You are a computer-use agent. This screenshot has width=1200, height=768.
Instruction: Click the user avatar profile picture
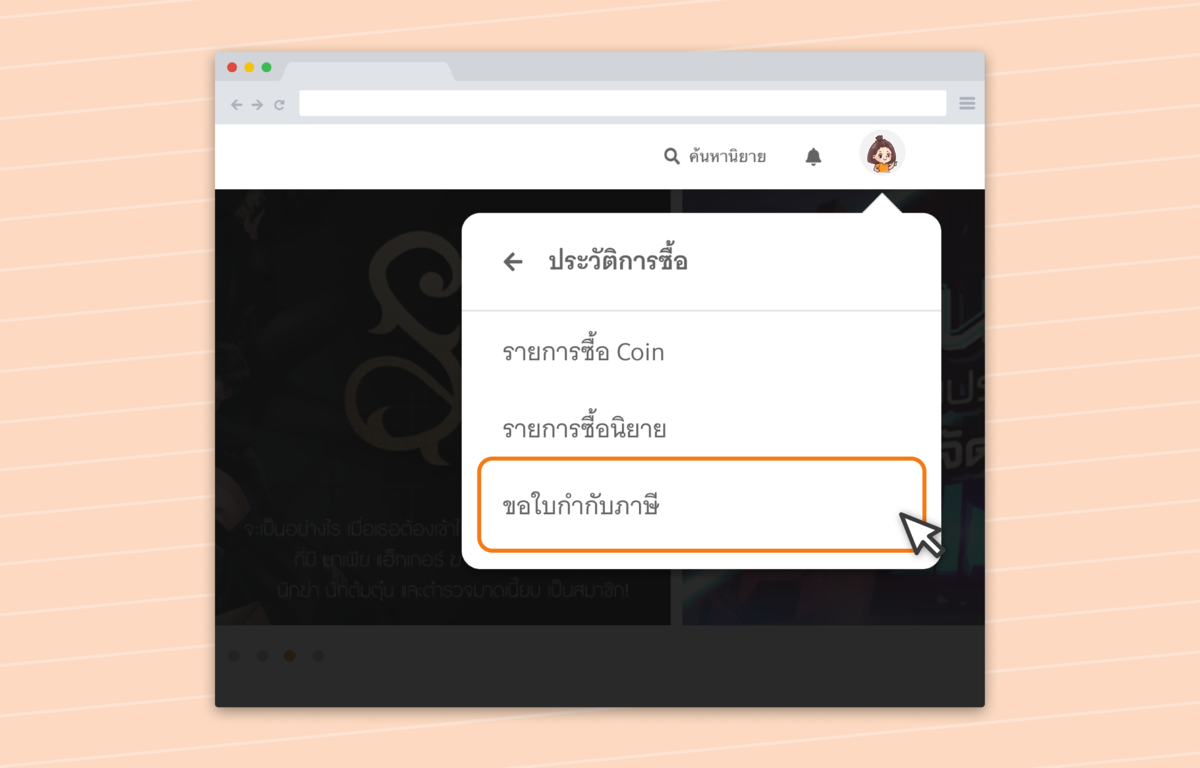[x=882, y=153]
